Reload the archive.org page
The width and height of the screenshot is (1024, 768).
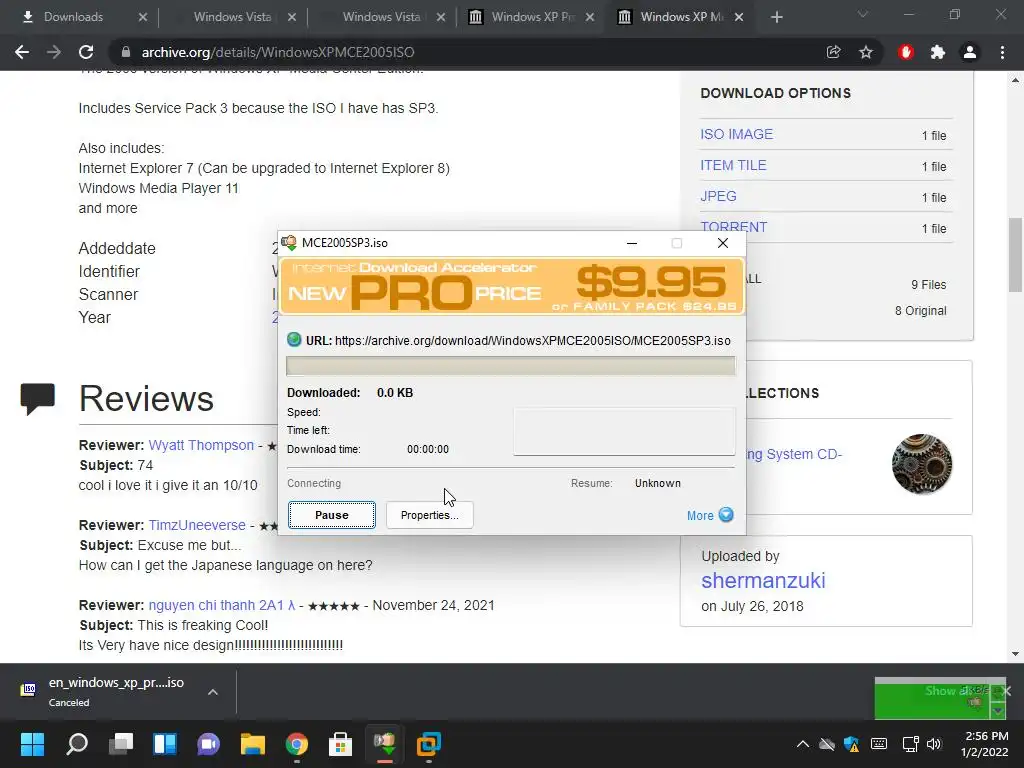[x=86, y=52]
